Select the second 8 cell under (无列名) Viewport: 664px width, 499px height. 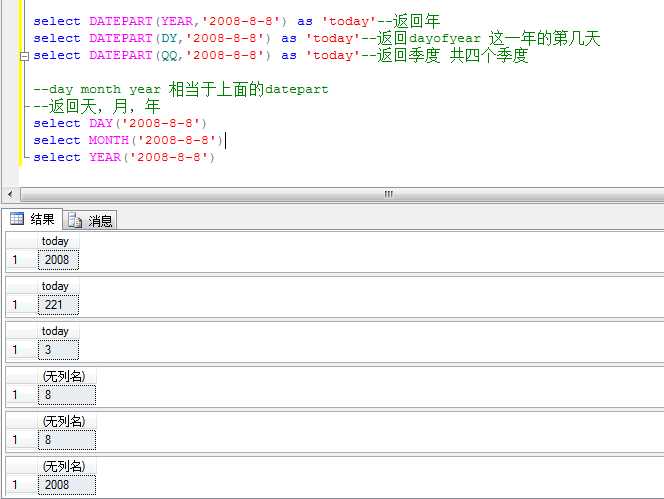click(x=66, y=440)
